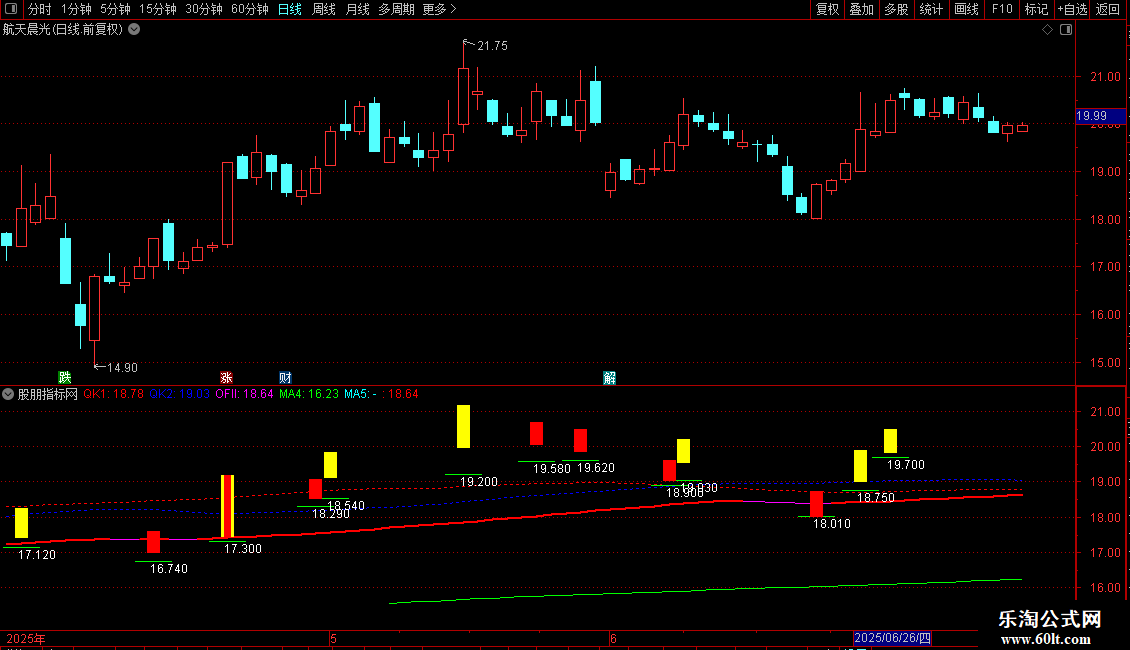Screen dimensions: 1130x650
Task: Select the 14.90 low price annotation
Action: (122, 368)
